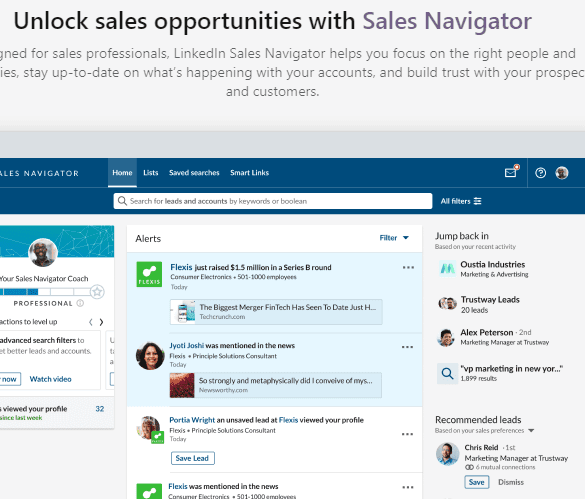The image size is (585, 499).
Task: Select the Lists tab
Action: (x=151, y=173)
